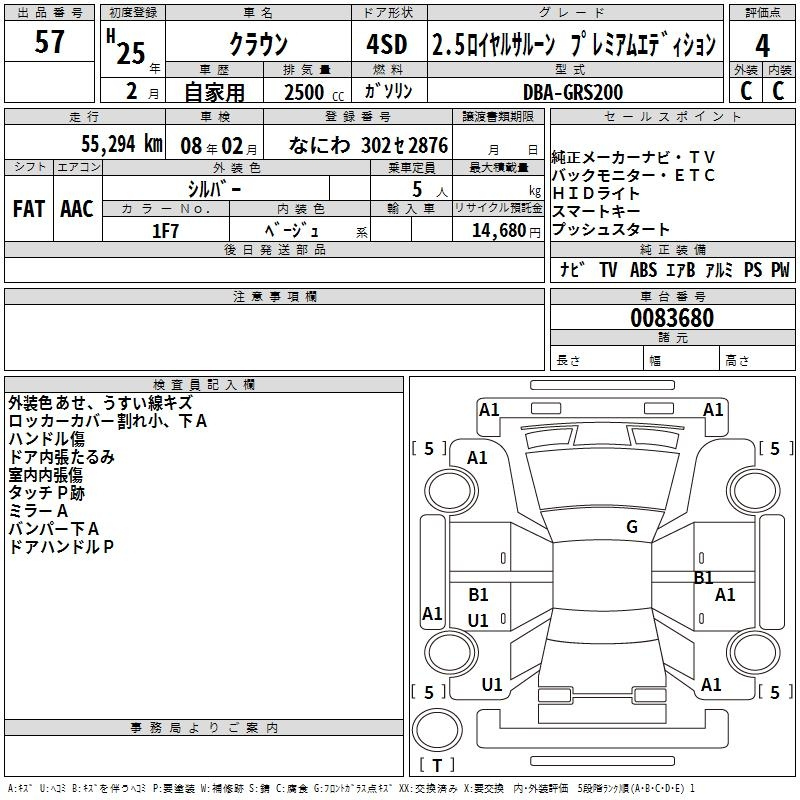Click the interior color ベージュ
This screenshot has width=800, height=800.
292,231
